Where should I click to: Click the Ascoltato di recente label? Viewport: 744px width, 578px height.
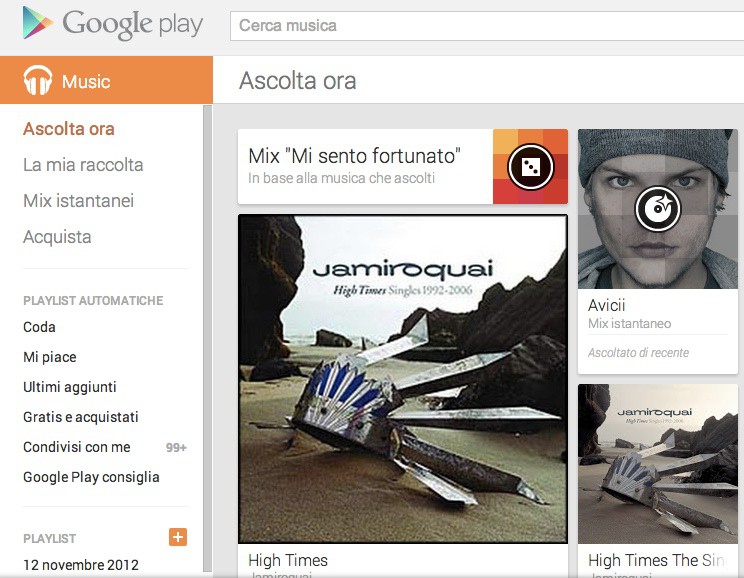pos(638,353)
